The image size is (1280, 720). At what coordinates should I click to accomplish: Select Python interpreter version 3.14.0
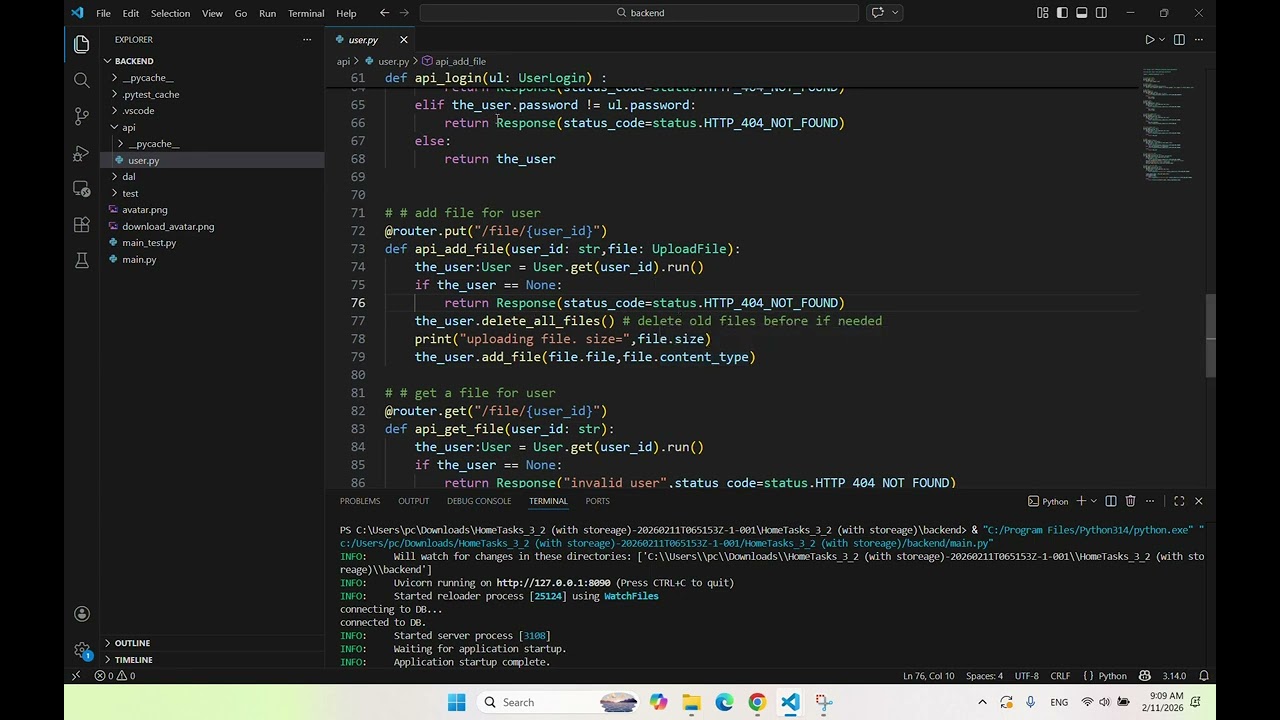[x=1174, y=676]
